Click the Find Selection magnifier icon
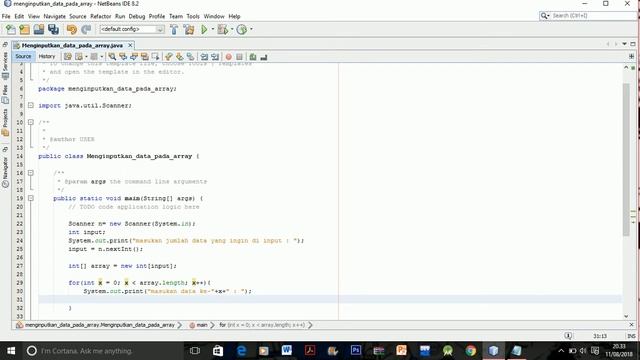Viewport: 640px width, 360px height. [112, 57]
